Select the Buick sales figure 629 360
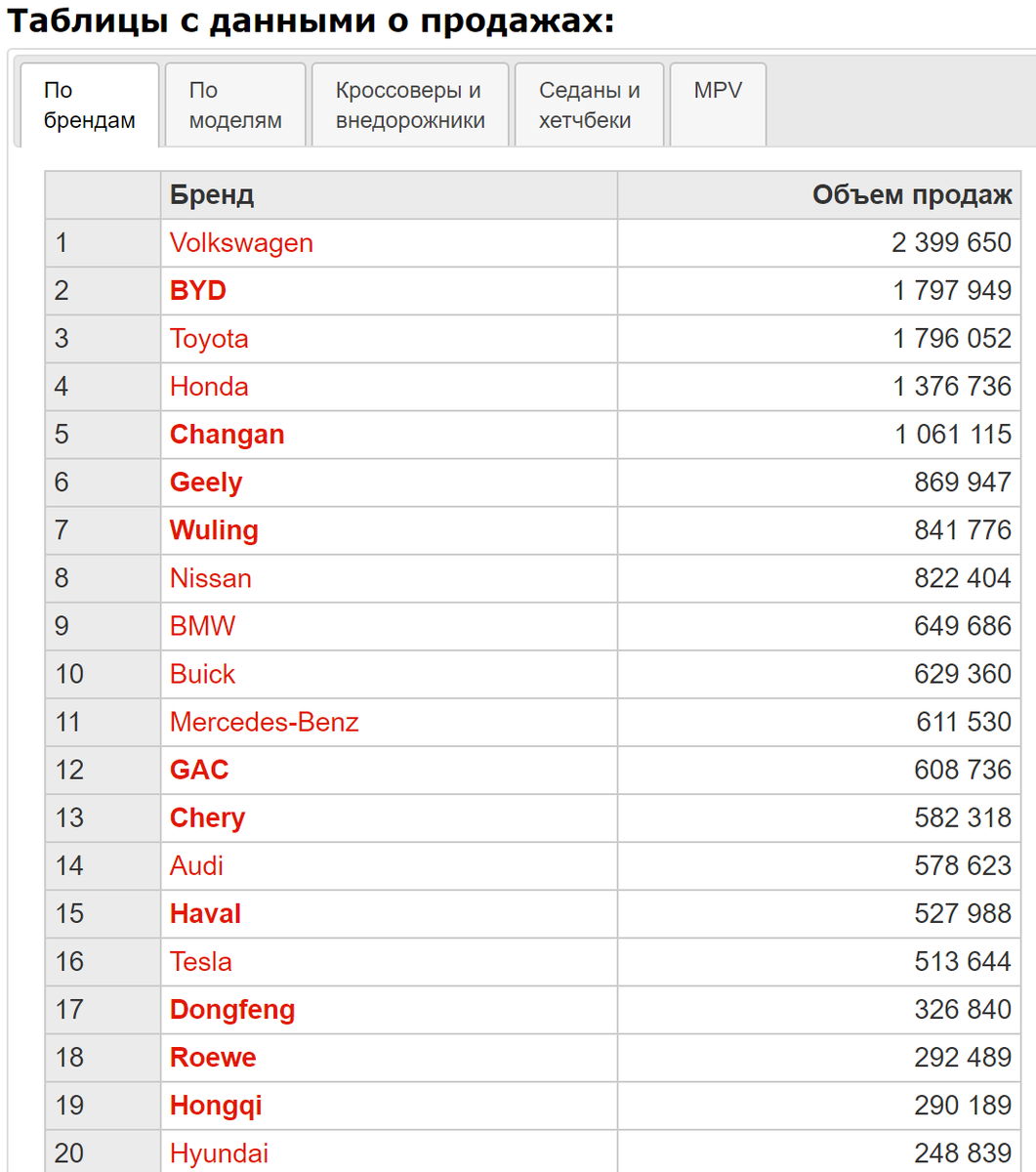Screen dimensions: 1036x1172 (x=963, y=674)
